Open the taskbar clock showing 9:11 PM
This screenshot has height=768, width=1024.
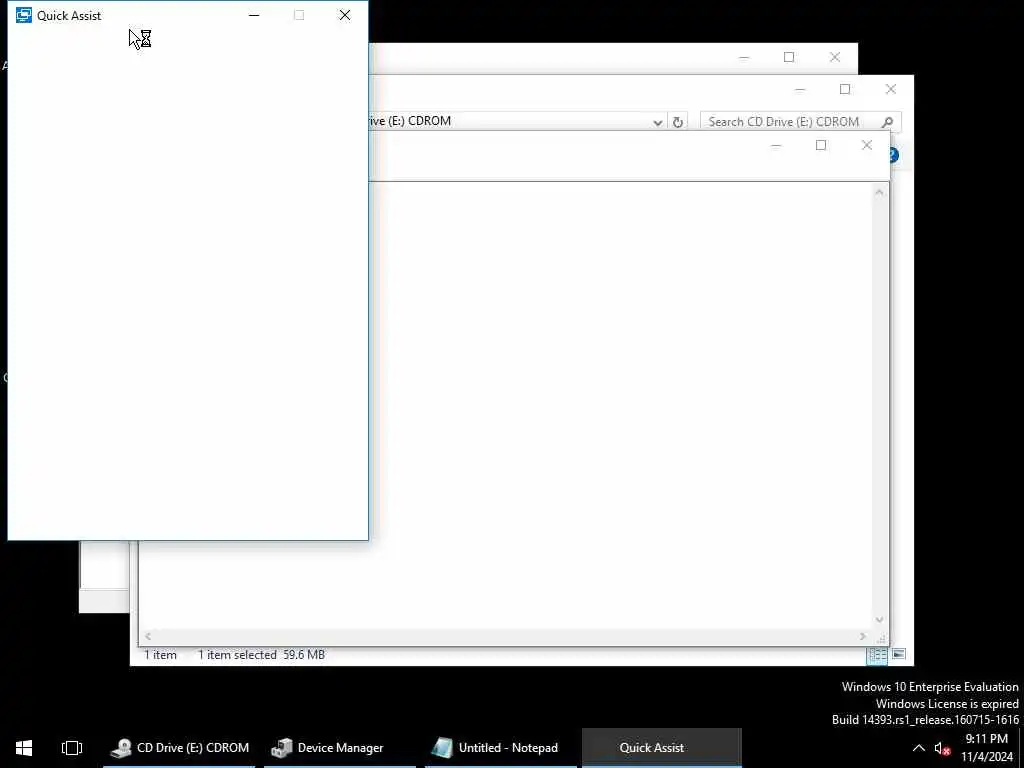tap(987, 748)
